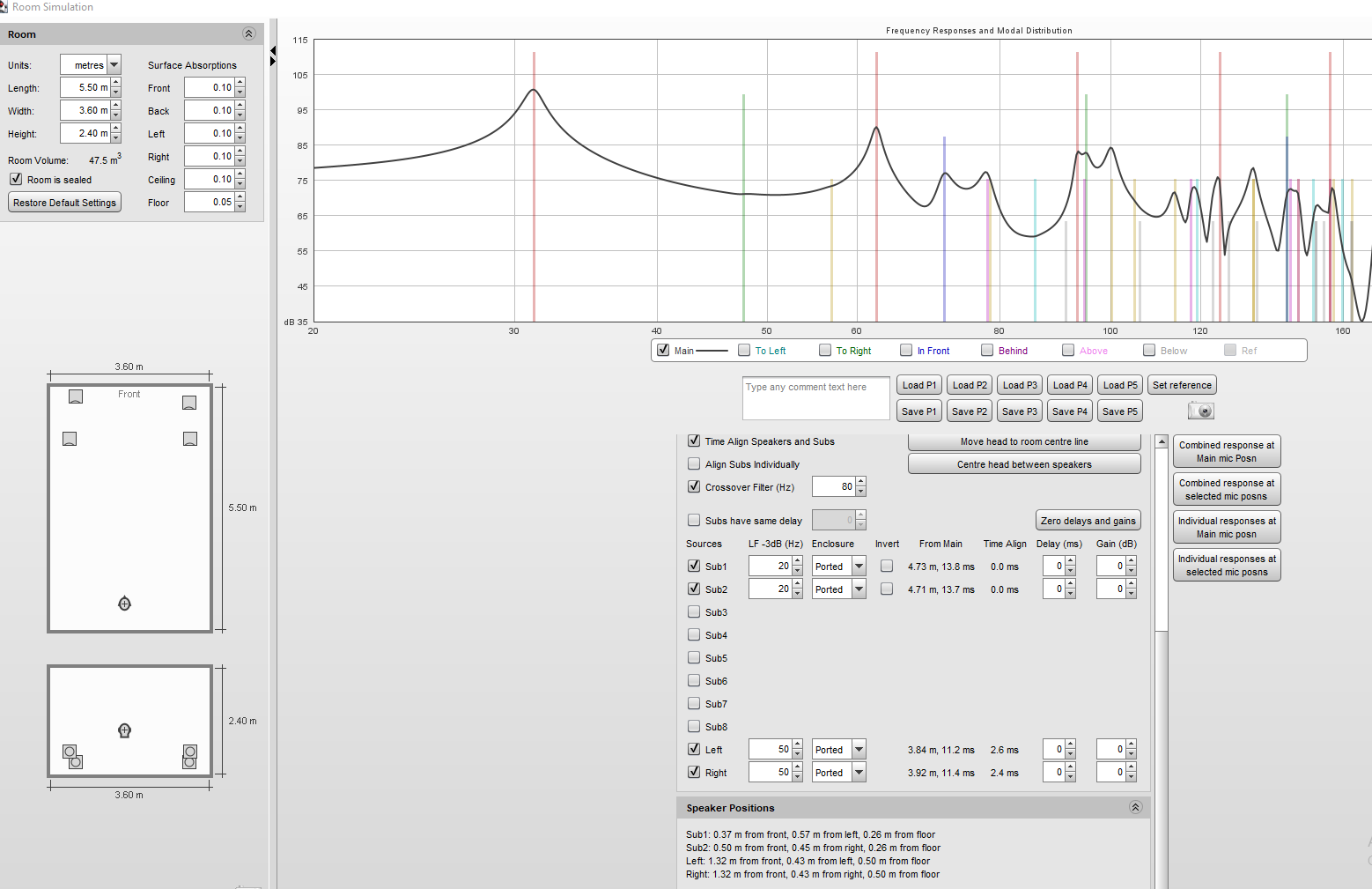Toggle Crossover Filter checkbox

tap(694, 486)
